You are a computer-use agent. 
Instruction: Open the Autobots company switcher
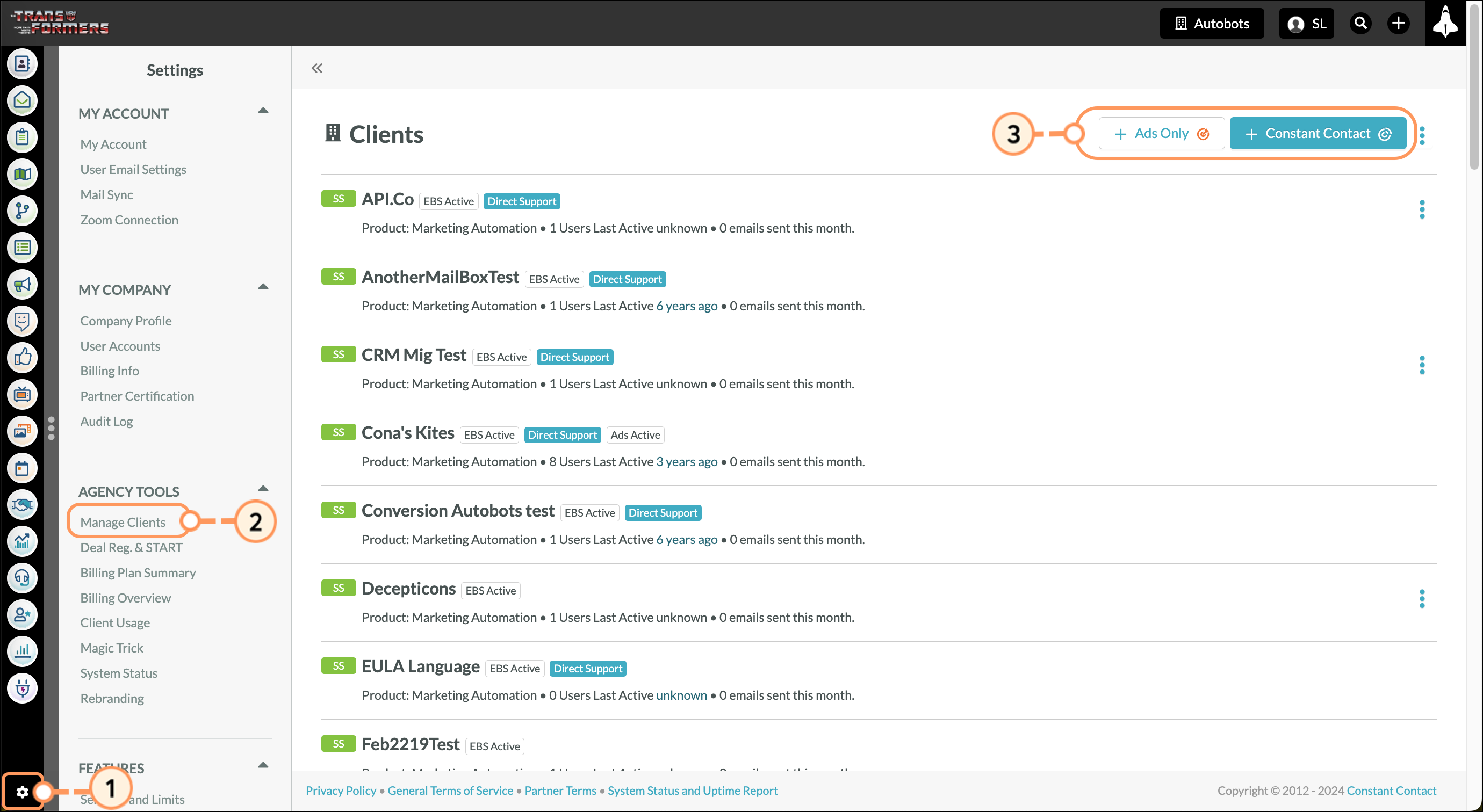click(x=1212, y=24)
